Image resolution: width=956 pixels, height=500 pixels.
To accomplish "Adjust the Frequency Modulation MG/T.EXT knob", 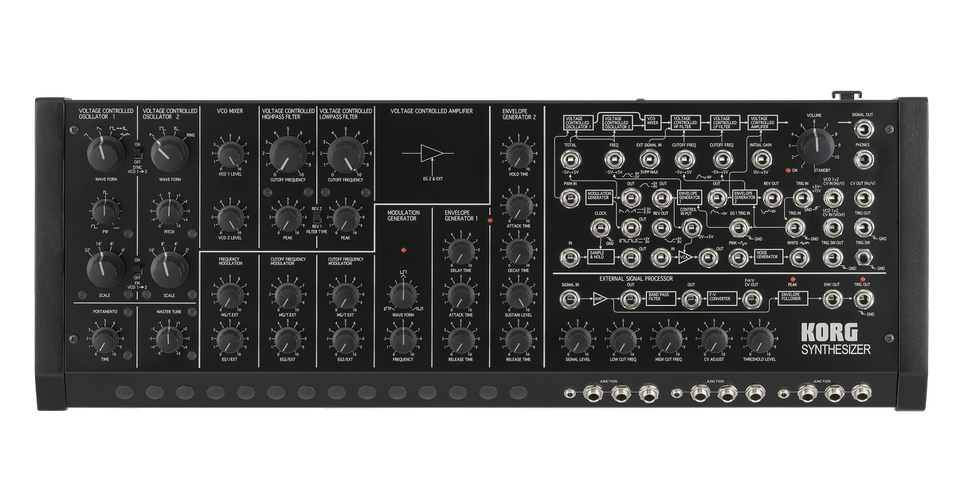I will 229,296.
